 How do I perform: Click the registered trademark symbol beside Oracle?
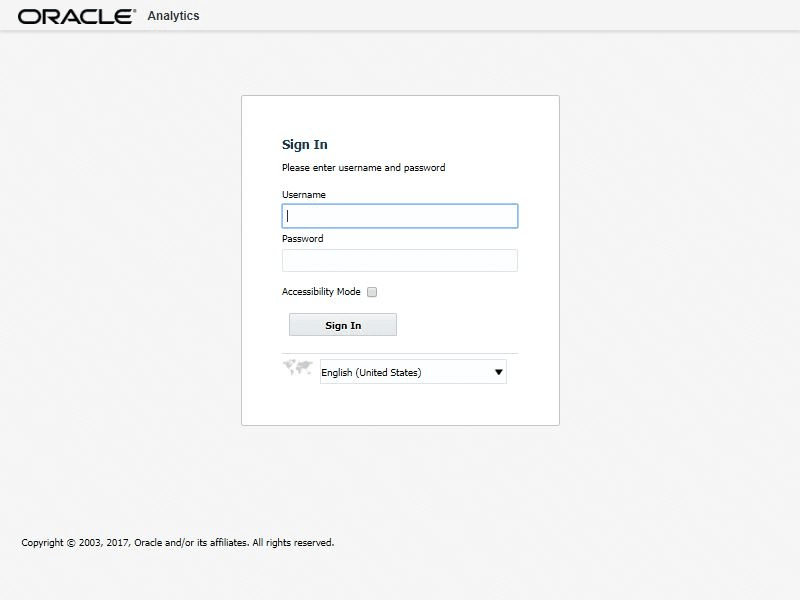pos(134,11)
